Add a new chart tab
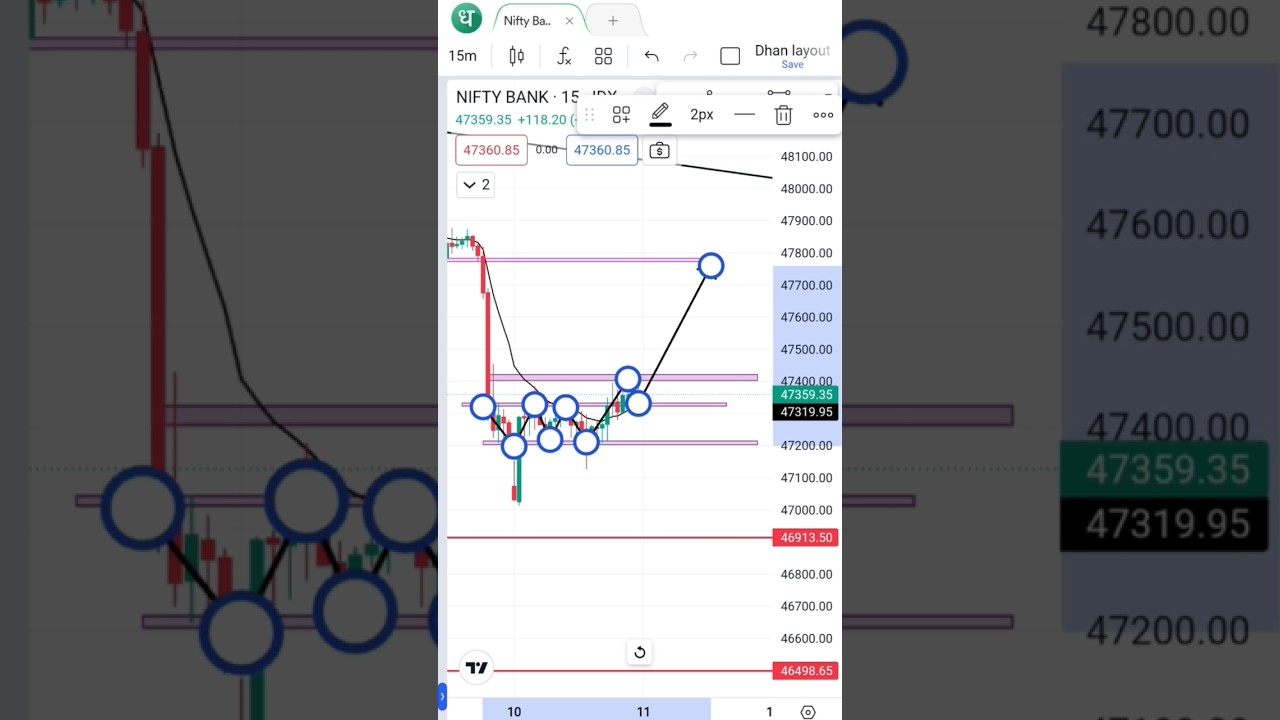 [613, 20]
